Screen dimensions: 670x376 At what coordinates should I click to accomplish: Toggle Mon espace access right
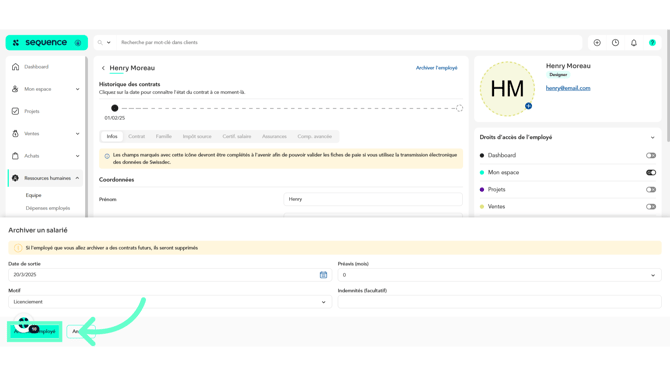click(x=651, y=173)
